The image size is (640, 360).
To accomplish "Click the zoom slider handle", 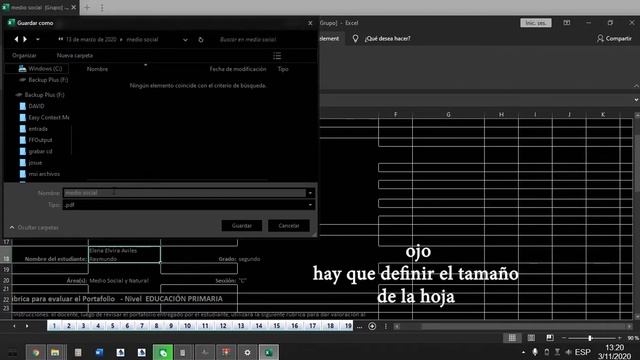I will (x=590, y=338).
